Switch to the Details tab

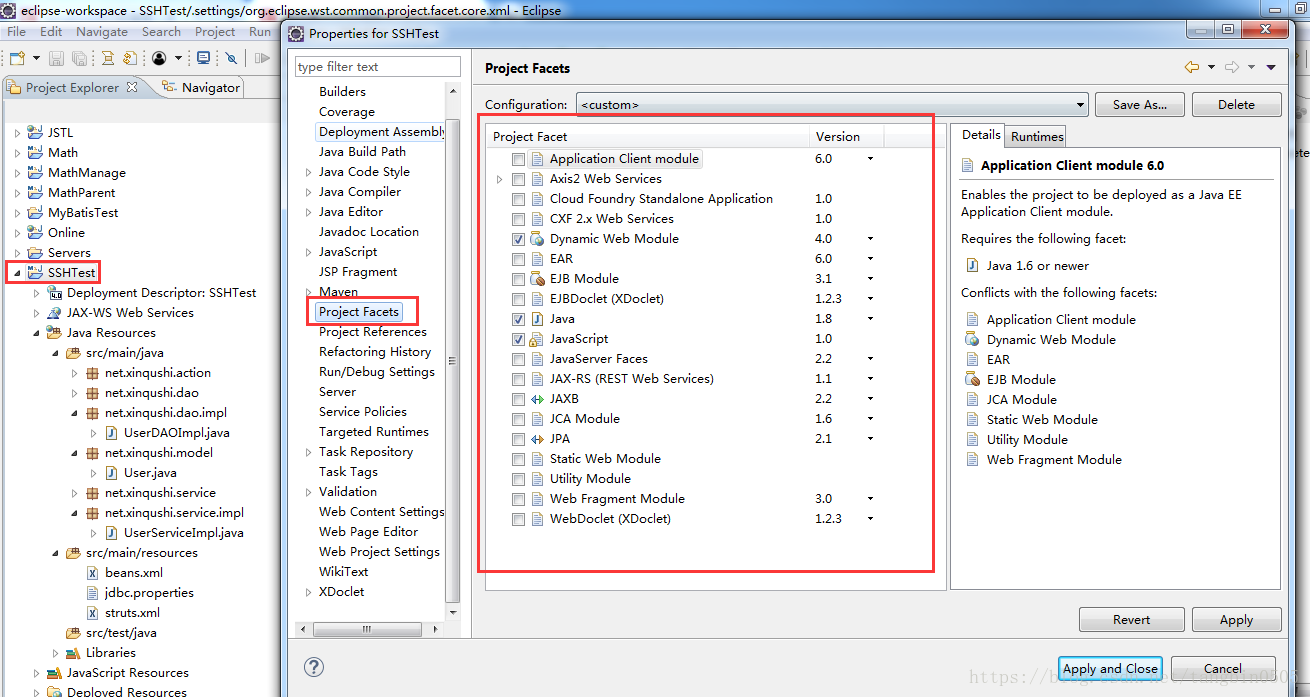click(x=981, y=134)
